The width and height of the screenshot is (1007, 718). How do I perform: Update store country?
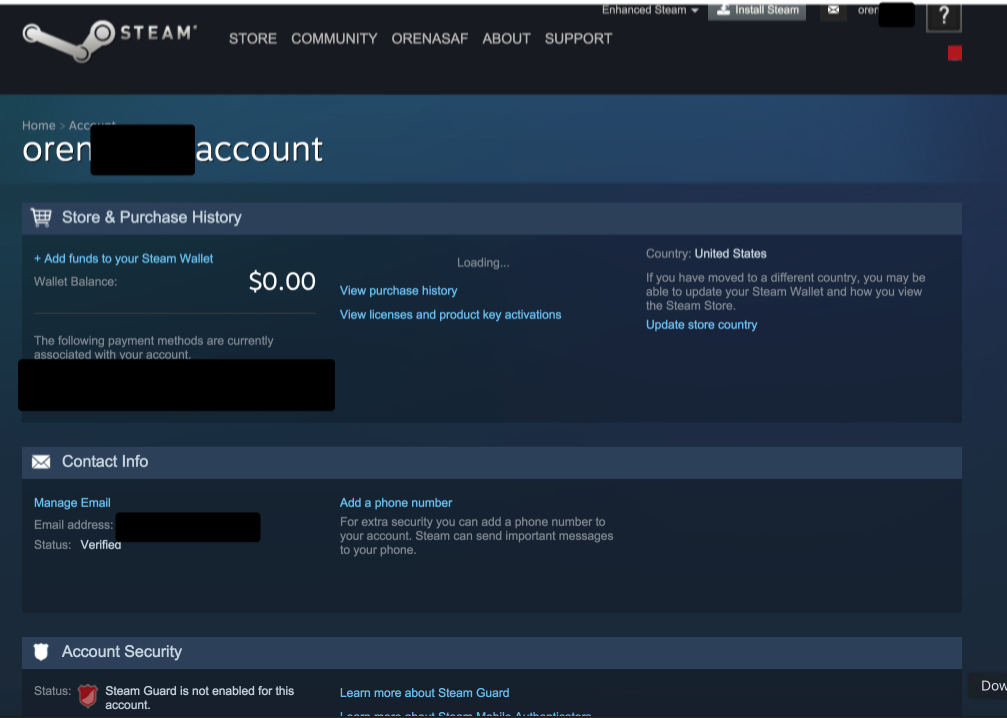pos(701,325)
